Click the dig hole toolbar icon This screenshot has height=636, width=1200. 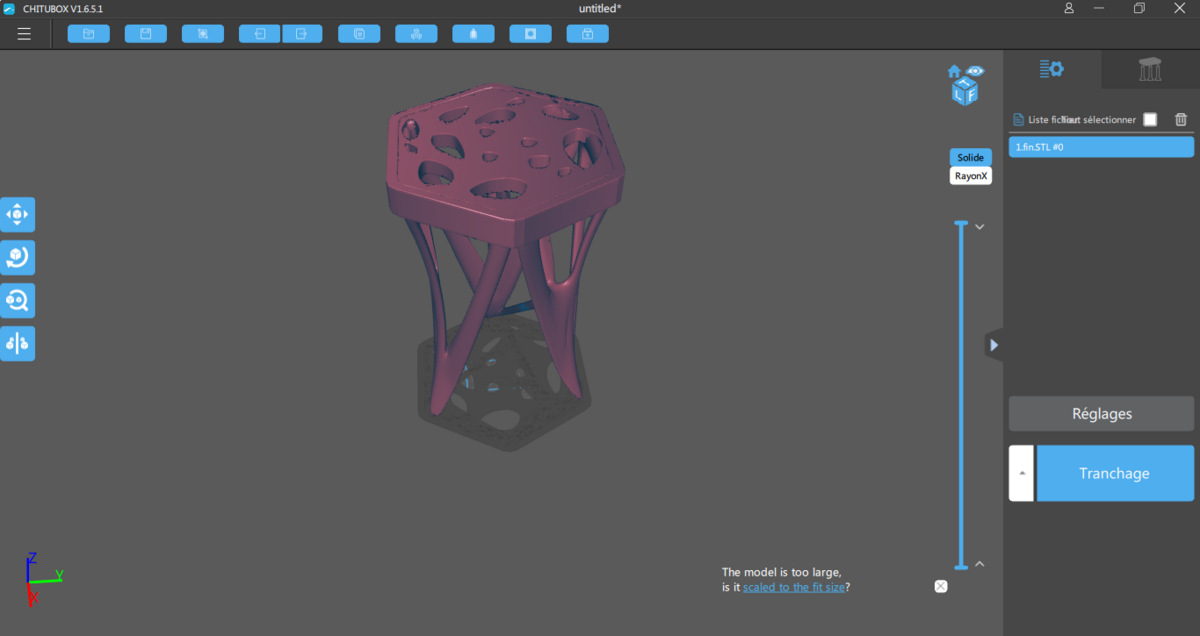pyautogui.click(x=530, y=34)
